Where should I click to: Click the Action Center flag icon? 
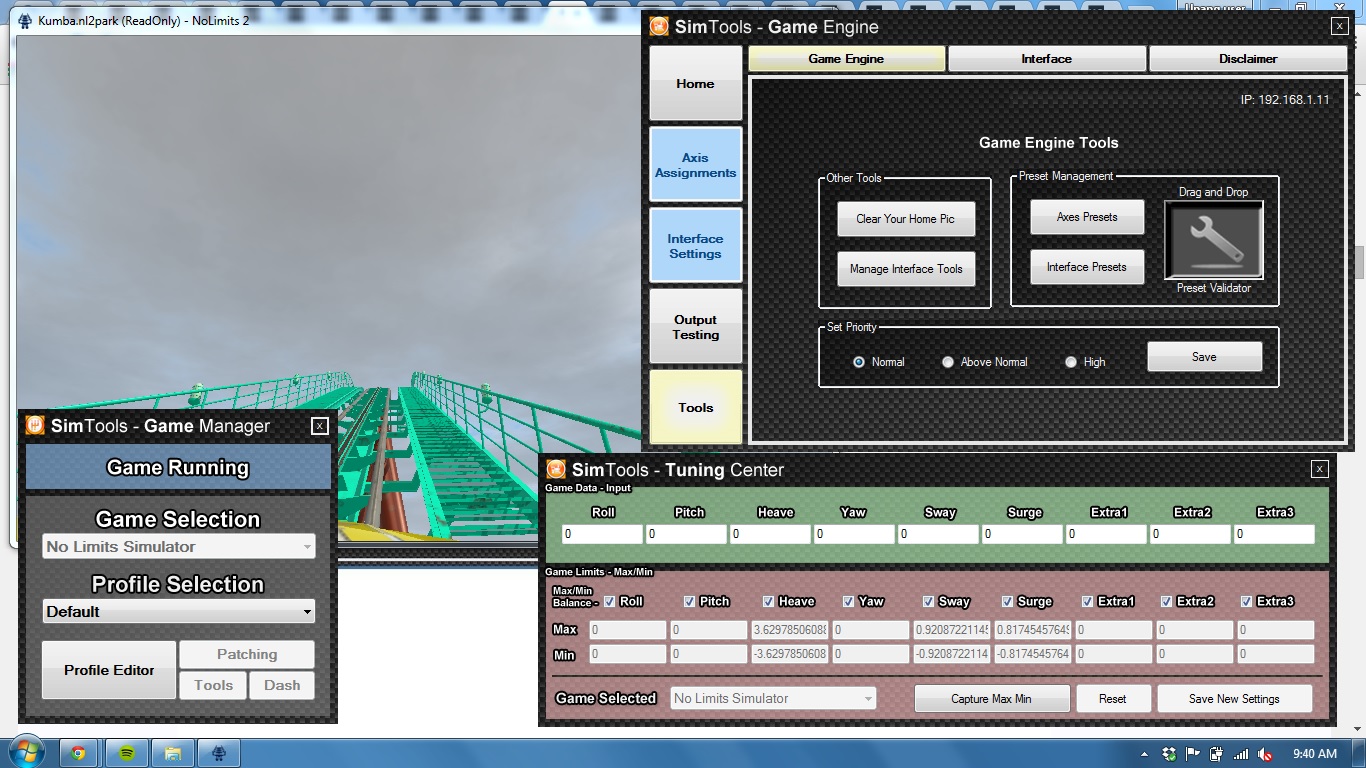coord(1193,754)
